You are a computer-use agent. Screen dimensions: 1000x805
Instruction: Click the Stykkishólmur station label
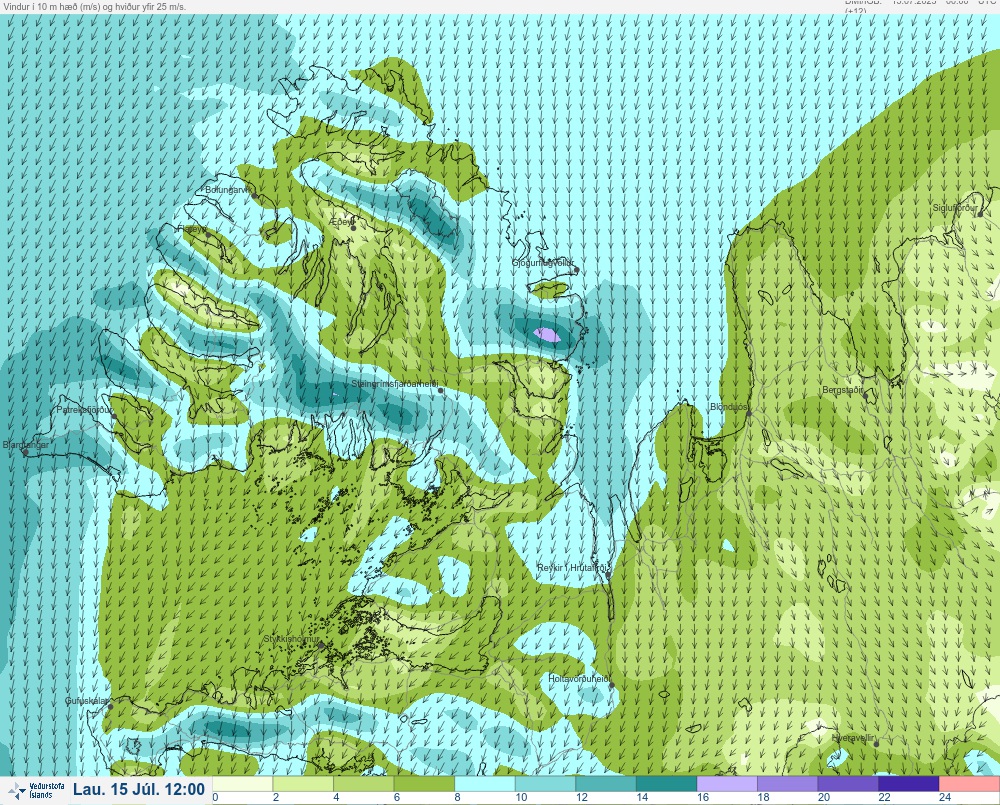[291, 639]
